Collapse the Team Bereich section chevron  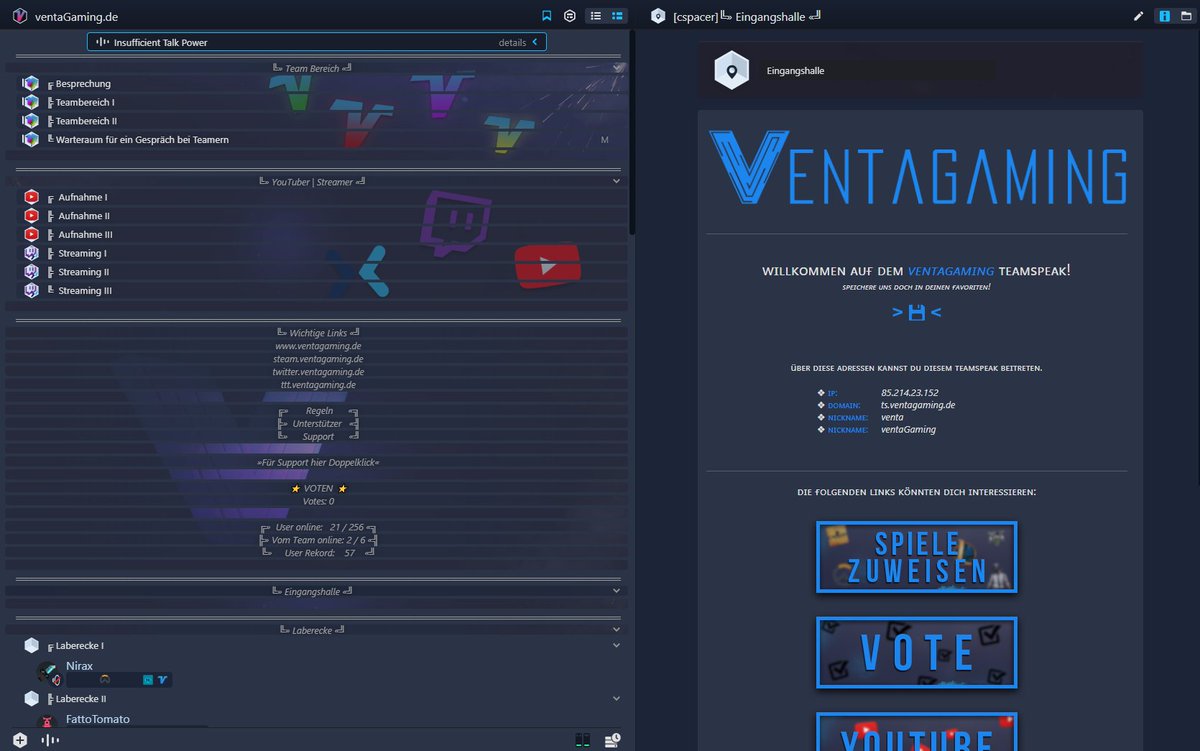pos(618,68)
